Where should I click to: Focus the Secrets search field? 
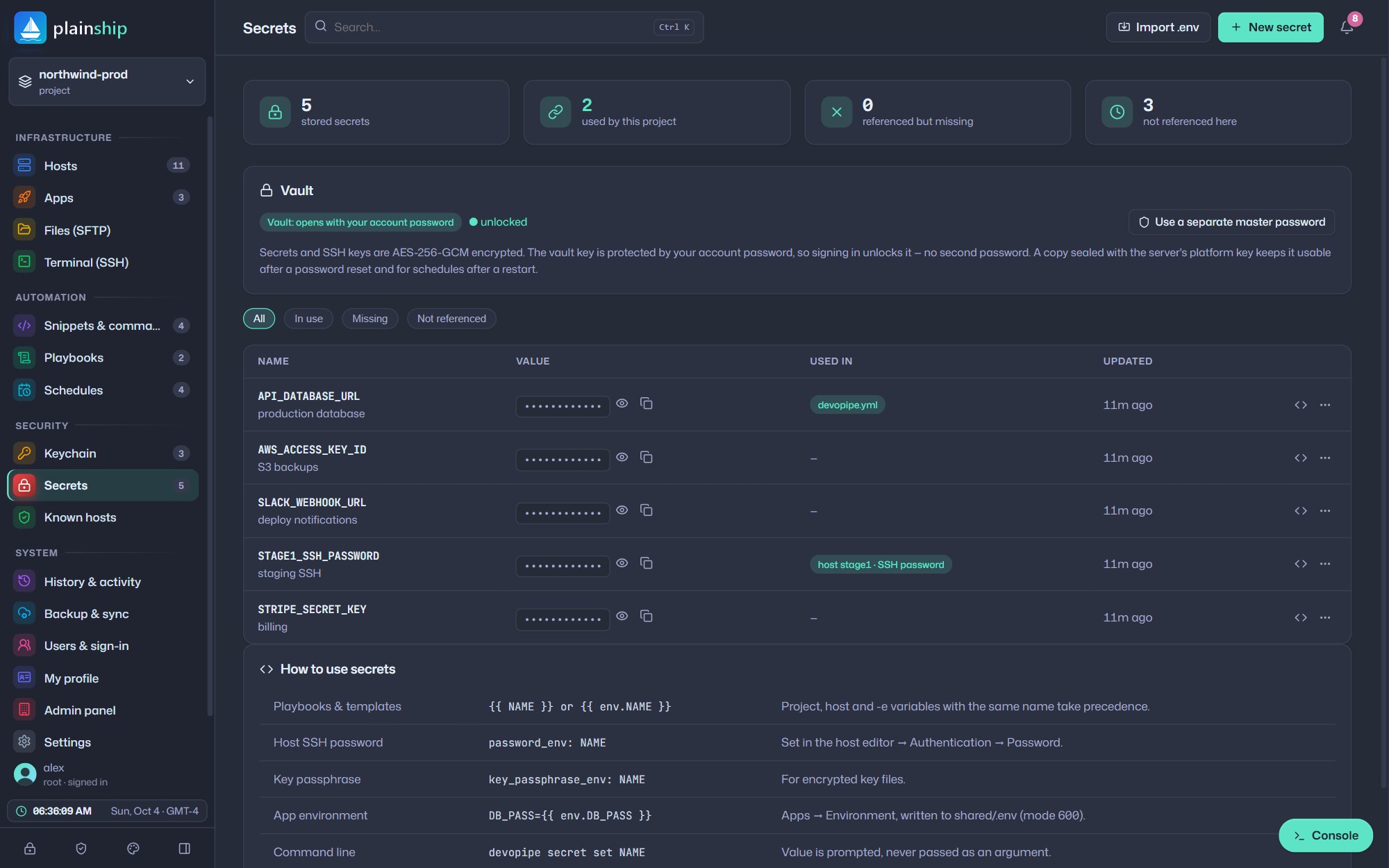pos(504,27)
